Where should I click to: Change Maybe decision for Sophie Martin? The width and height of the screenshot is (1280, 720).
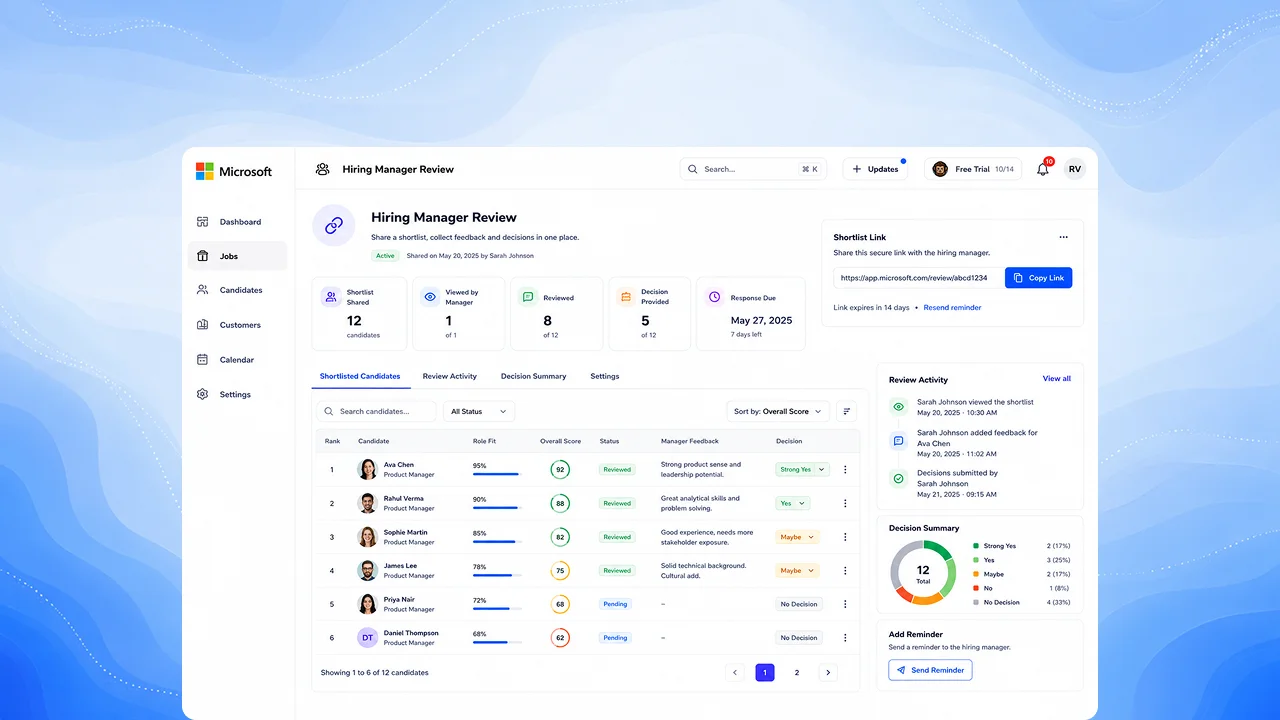pyautogui.click(x=798, y=537)
